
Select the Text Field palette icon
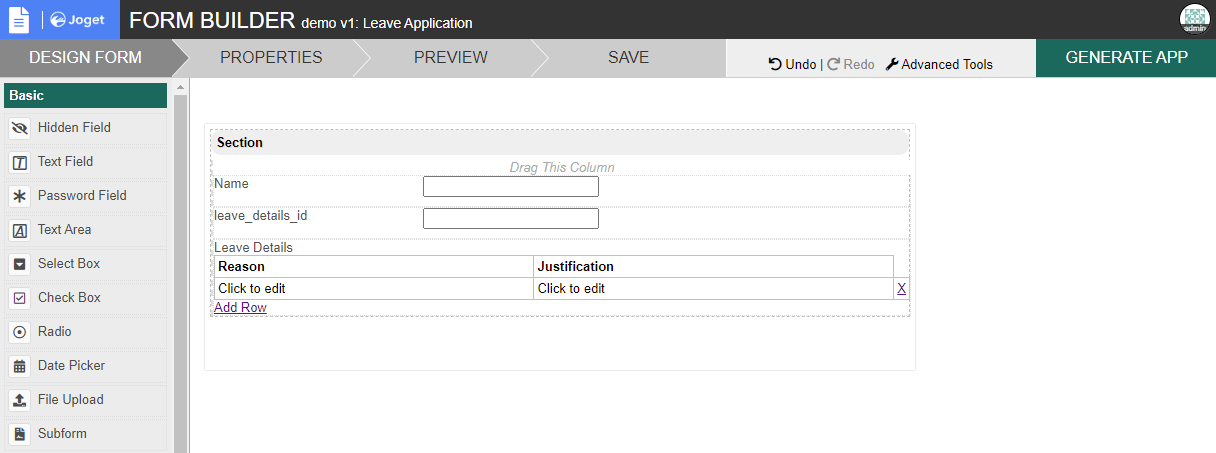[19, 162]
